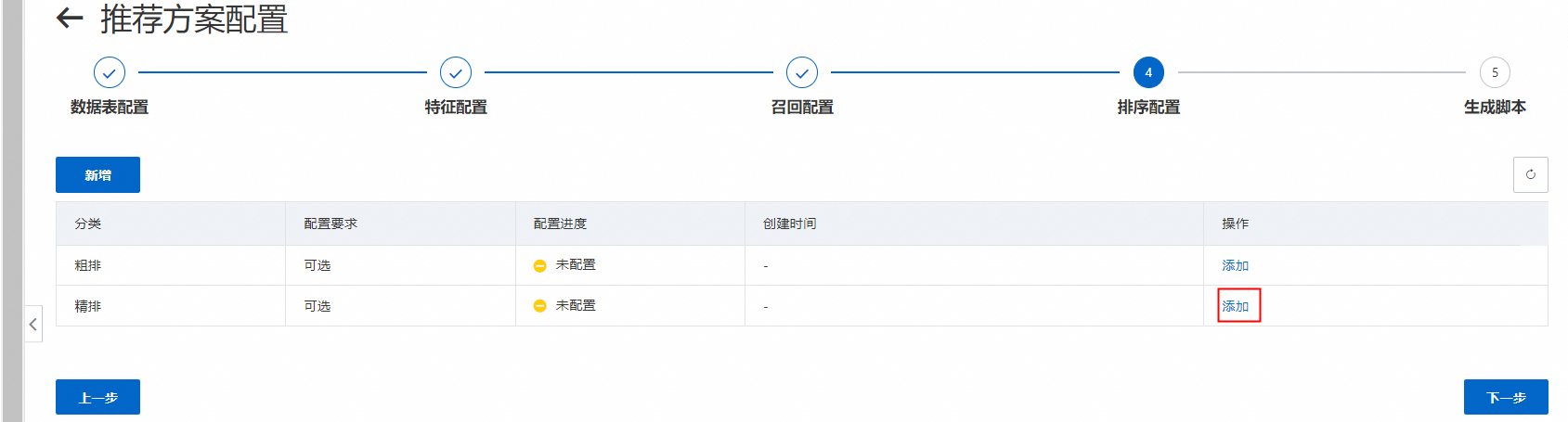Click the 上一步 button
1568x422 pixels.
coord(97,397)
